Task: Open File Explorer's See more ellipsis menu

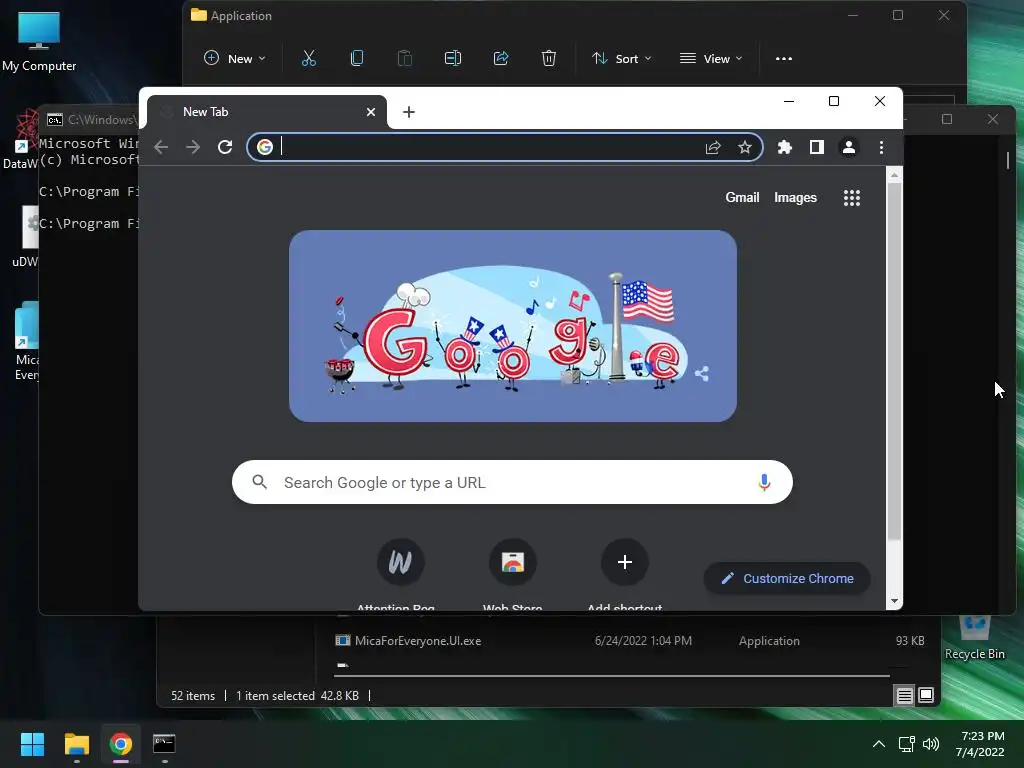Action: click(784, 59)
